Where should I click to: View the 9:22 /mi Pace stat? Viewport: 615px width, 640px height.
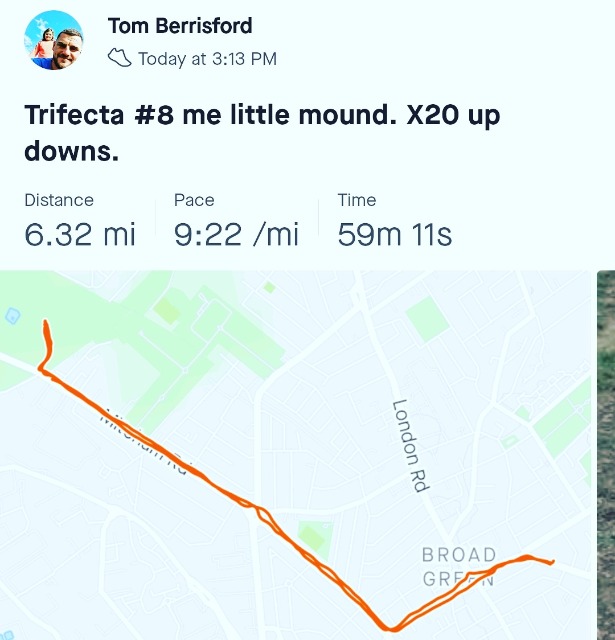(236, 235)
